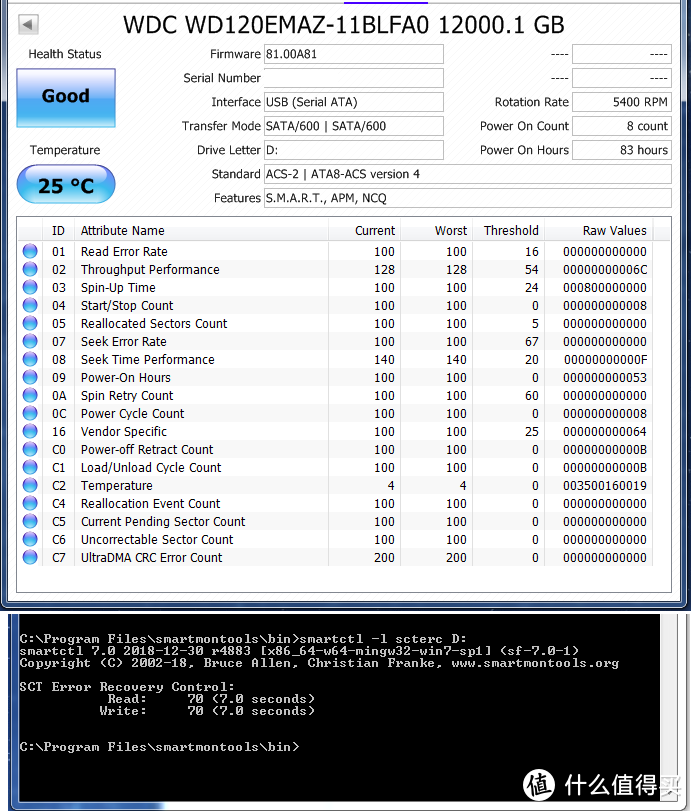Screen dimensions: 693x812
Task: Click status orb for Power-On Hours row
Action: pyautogui.click(x=30, y=377)
